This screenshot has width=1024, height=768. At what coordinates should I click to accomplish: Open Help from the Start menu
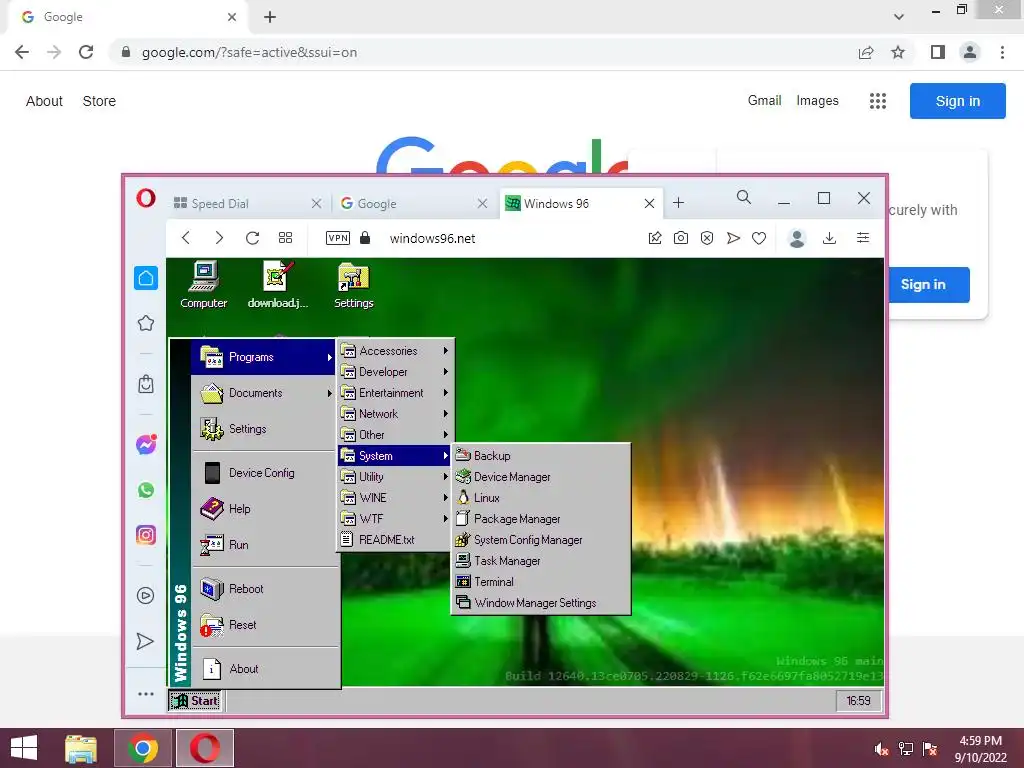[x=264, y=509]
